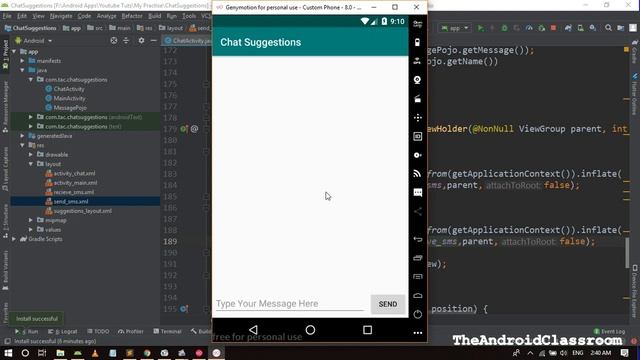
Task: Click Genymotion power button icon
Action: [x=417, y=314]
